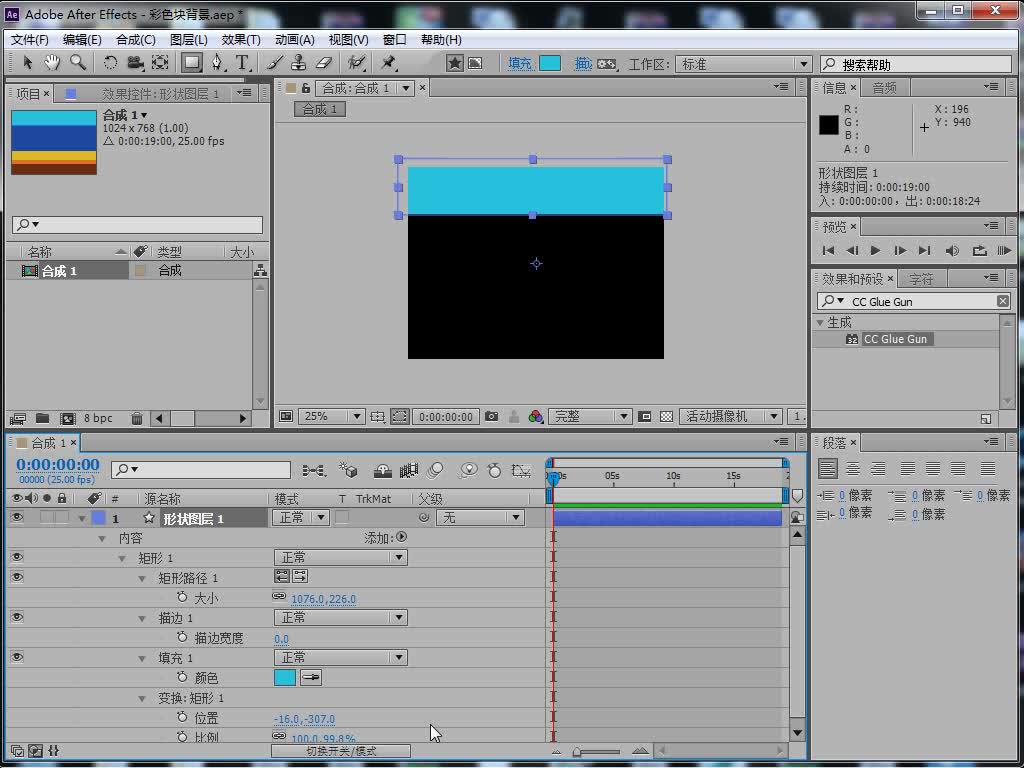Screen dimensions: 1024x768
Task: Open the 完整 resolution dropdown
Action: click(590, 417)
